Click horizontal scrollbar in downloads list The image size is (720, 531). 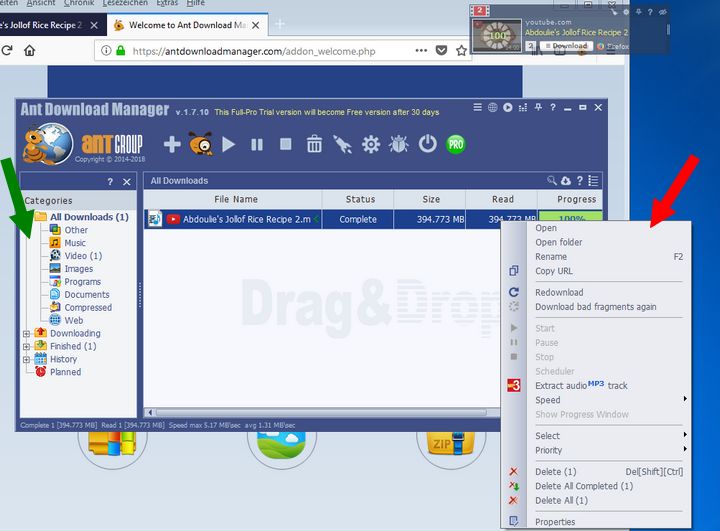(322, 412)
